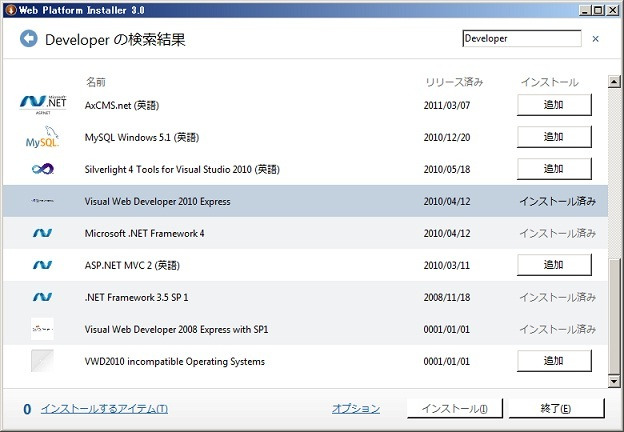Click the 2010/03/11 release date
The image size is (624, 432).
[447, 265]
